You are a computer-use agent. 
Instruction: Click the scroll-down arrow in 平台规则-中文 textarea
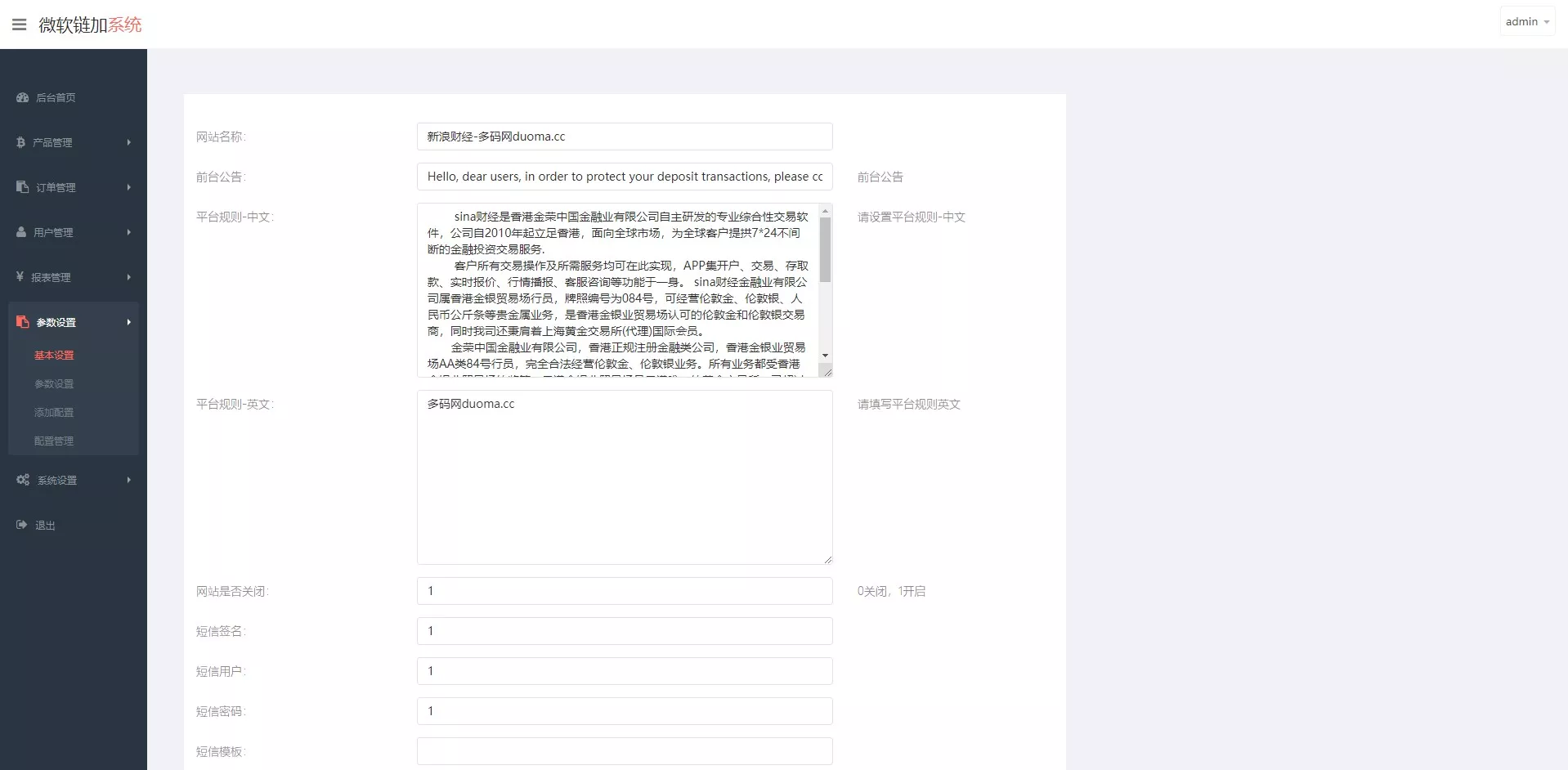coord(825,355)
